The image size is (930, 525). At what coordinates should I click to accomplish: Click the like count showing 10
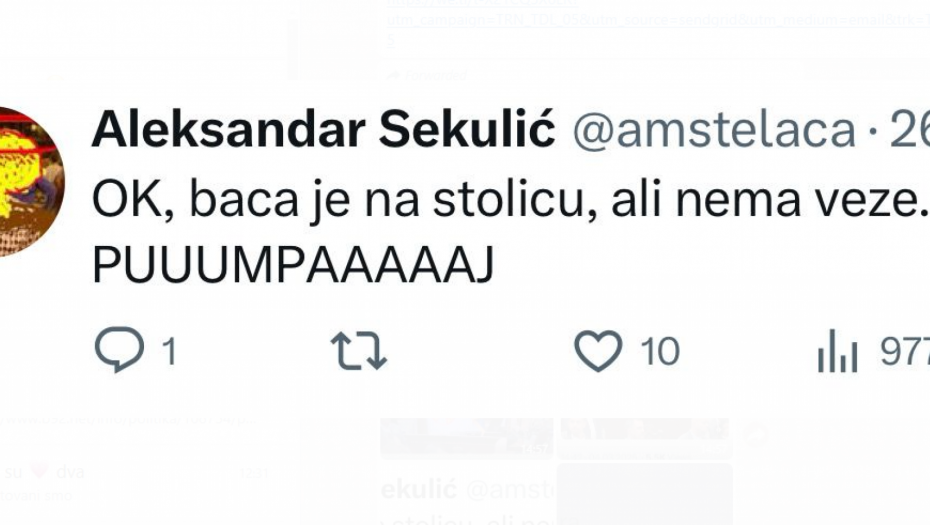[x=659, y=351]
